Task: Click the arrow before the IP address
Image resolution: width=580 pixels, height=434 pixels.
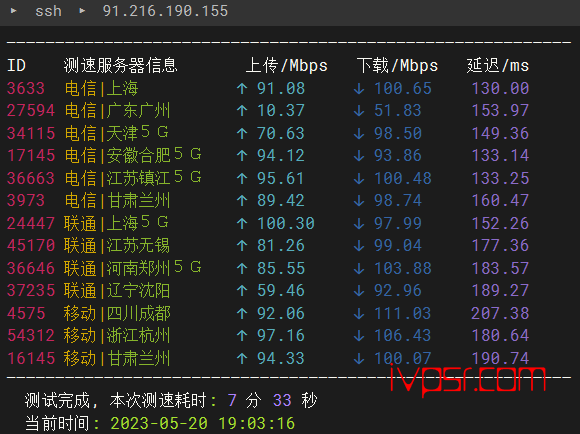Action: (x=82, y=11)
